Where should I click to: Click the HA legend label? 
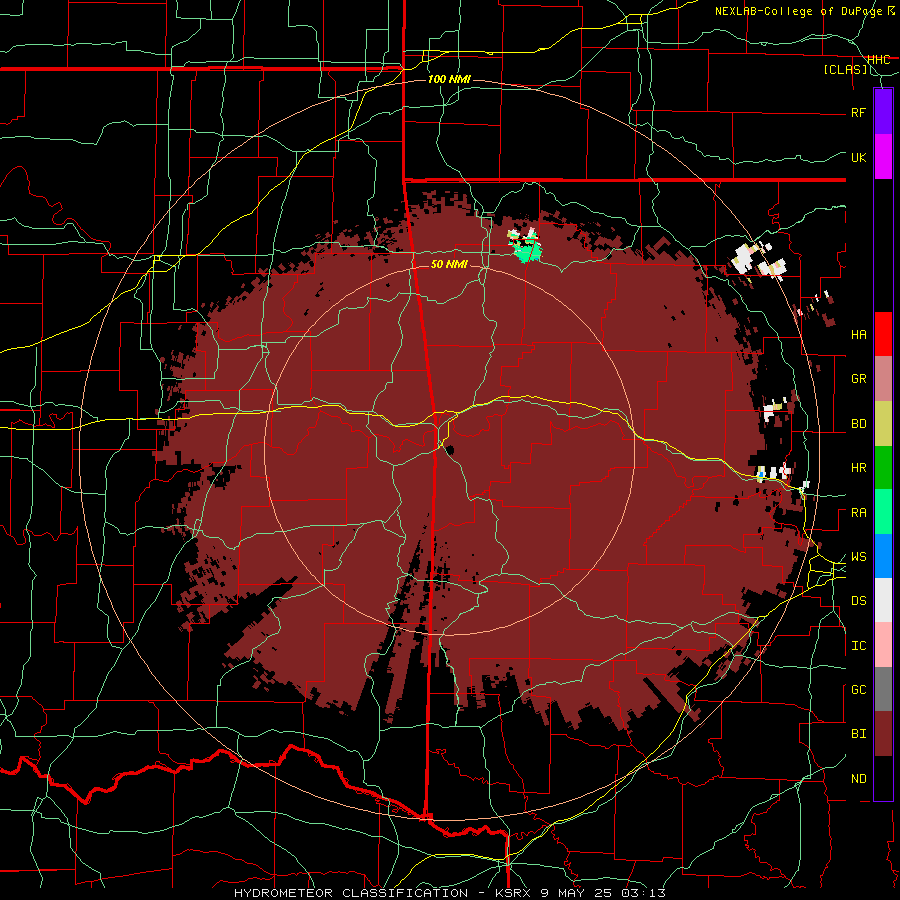tap(859, 335)
